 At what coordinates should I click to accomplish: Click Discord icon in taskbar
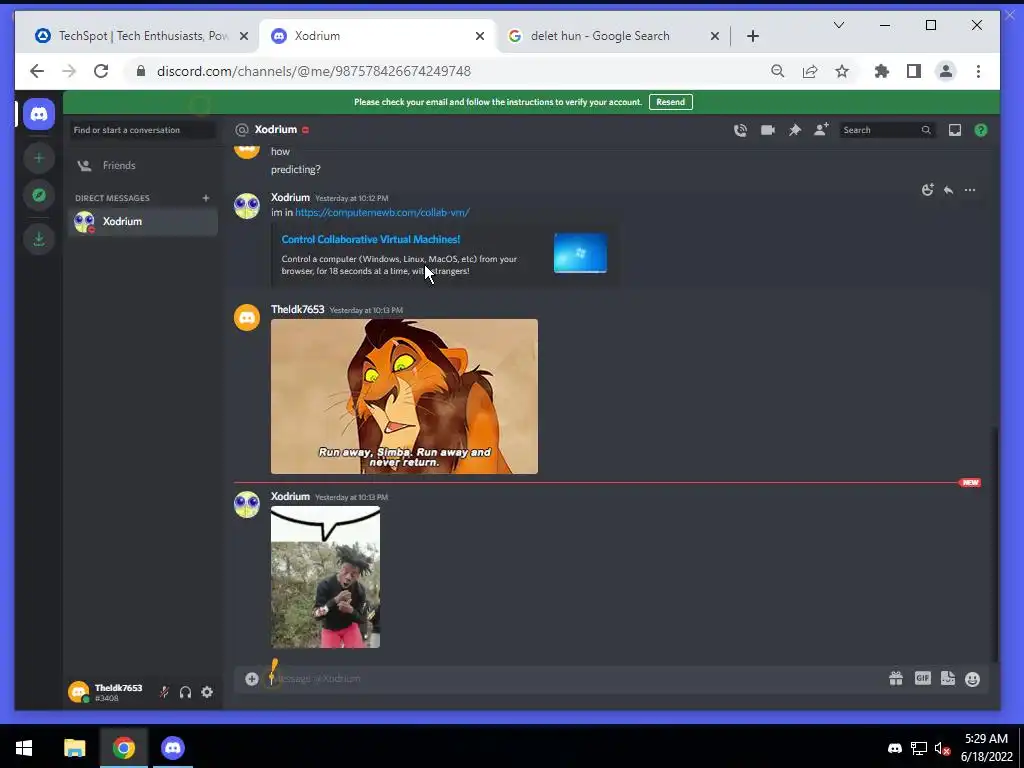click(173, 748)
